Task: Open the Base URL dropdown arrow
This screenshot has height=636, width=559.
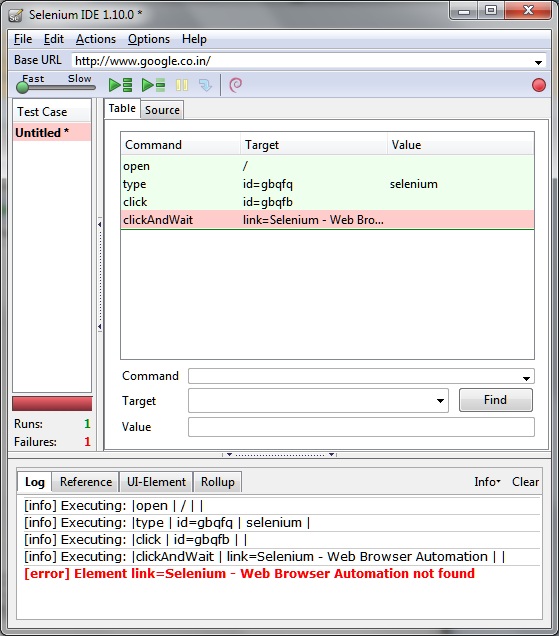Action: [x=538, y=62]
